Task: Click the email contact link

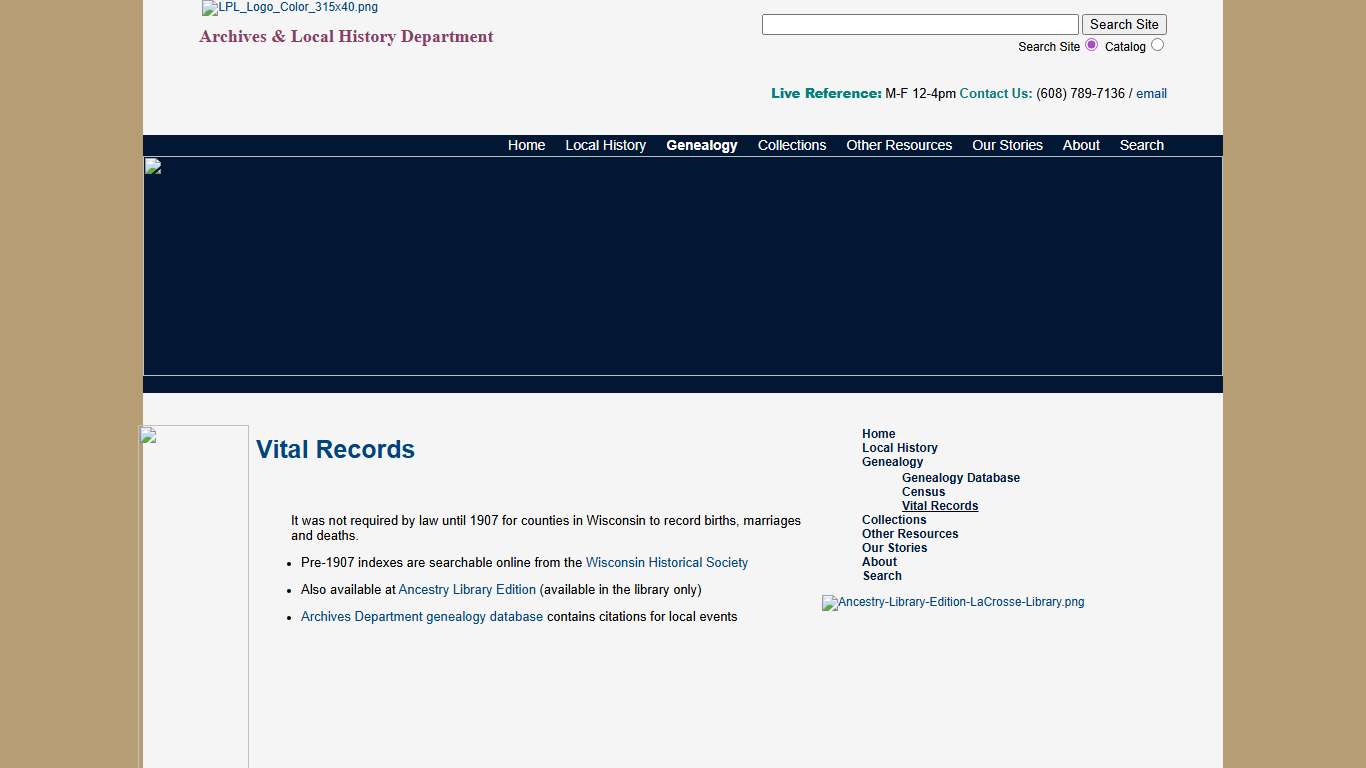Action: pos(1150,93)
